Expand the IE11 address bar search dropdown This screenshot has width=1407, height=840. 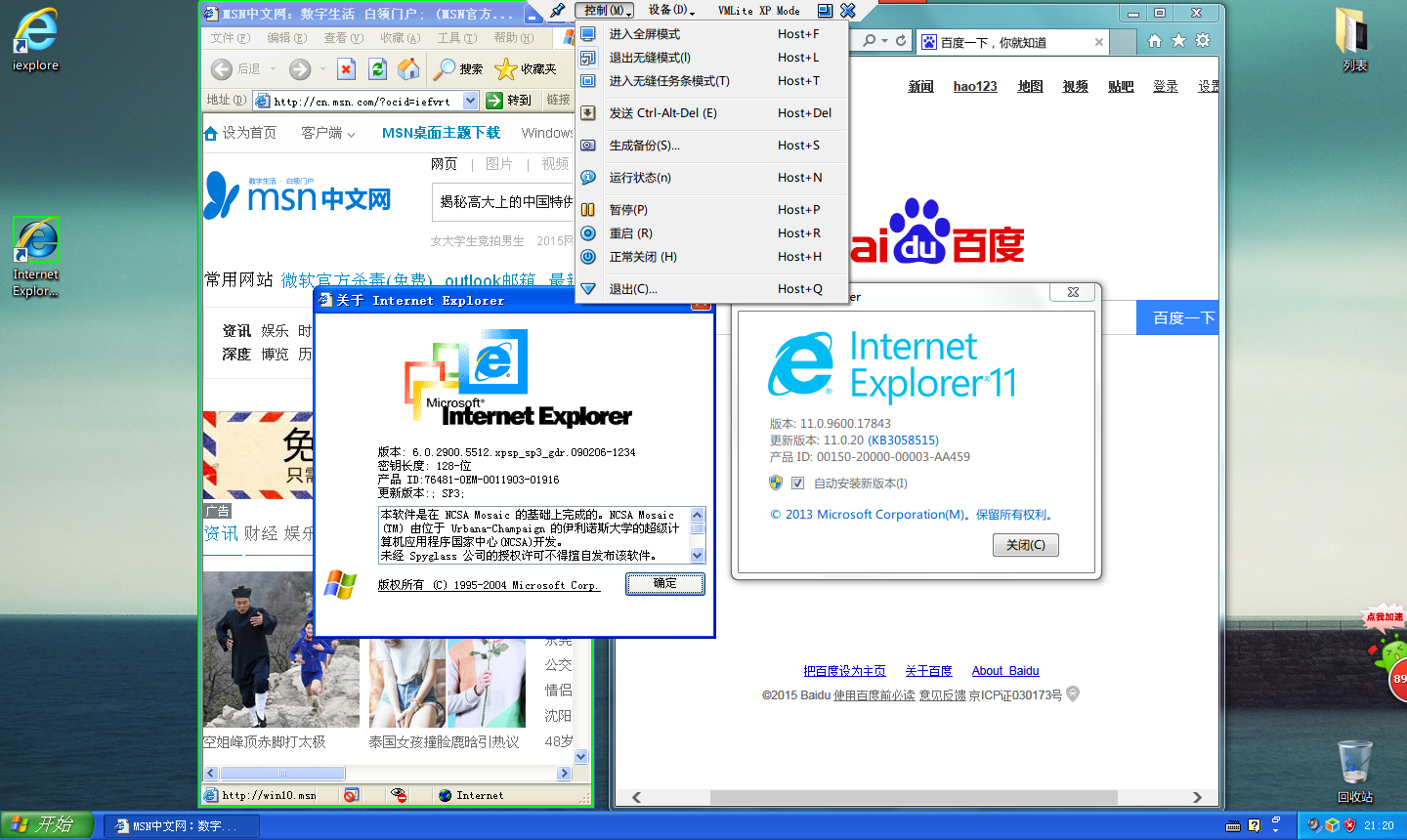(885, 41)
